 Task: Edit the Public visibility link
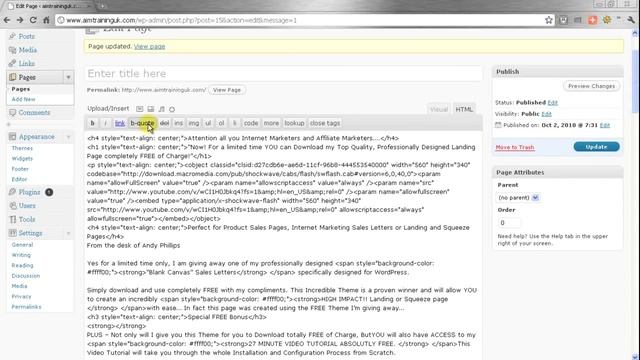click(x=546, y=114)
